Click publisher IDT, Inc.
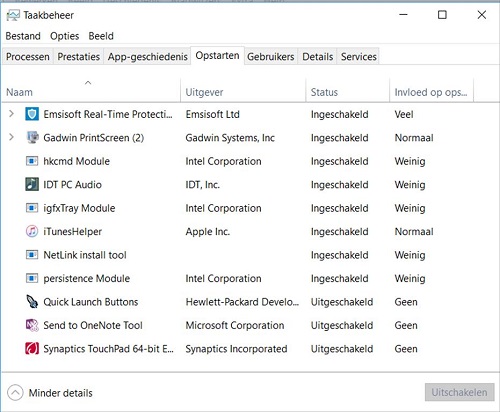The height and width of the screenshot is (412, 500). coord(203,185)
